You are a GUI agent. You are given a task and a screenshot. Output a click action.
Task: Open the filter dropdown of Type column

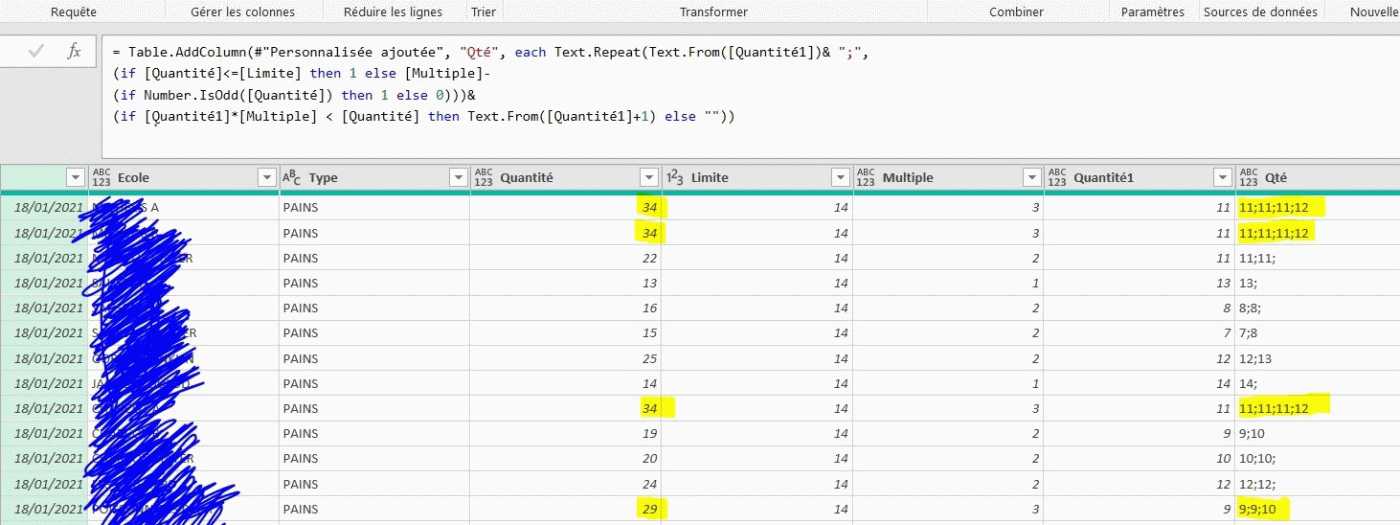[458, 177]
